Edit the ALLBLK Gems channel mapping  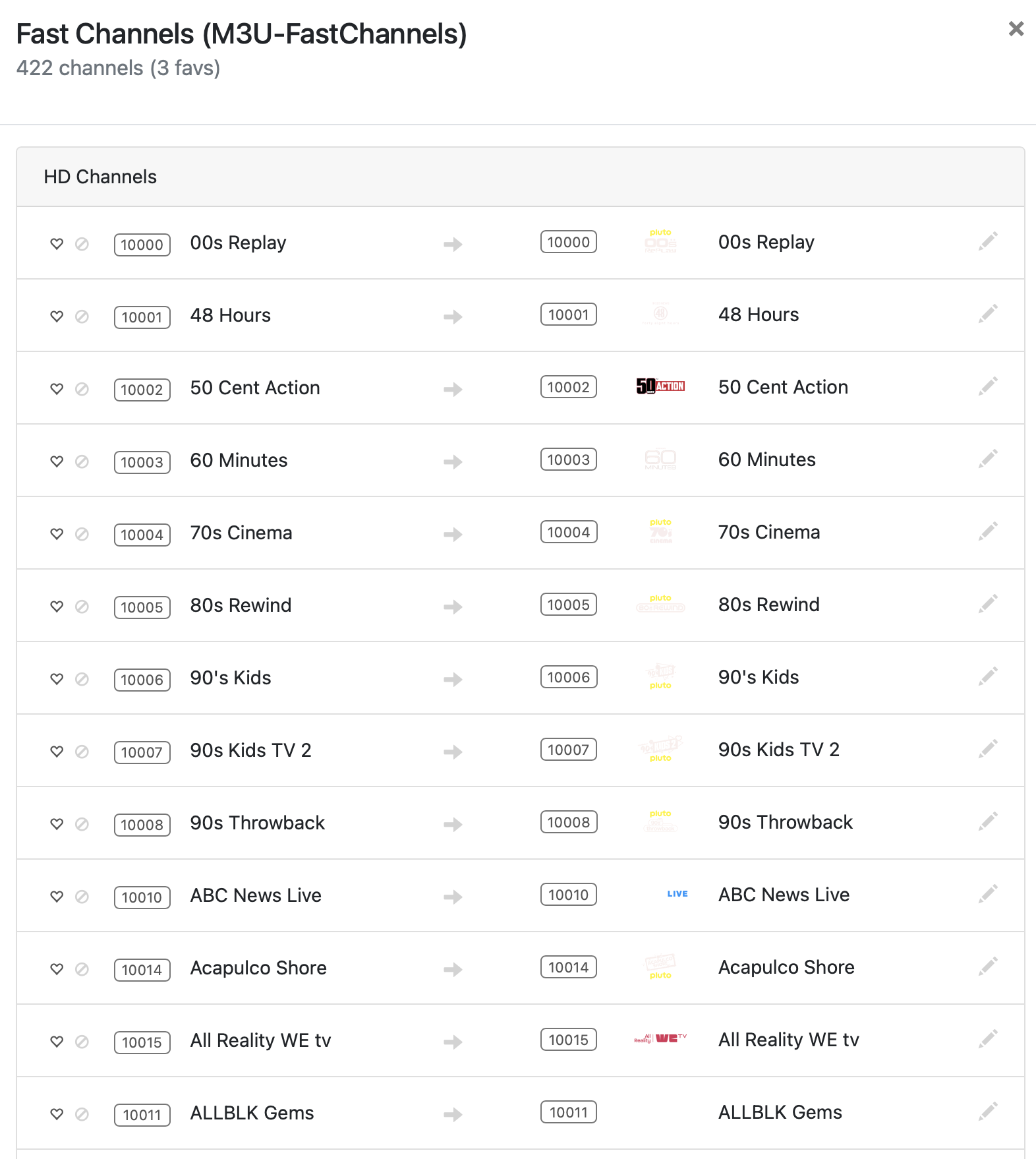pos(987,1112)
